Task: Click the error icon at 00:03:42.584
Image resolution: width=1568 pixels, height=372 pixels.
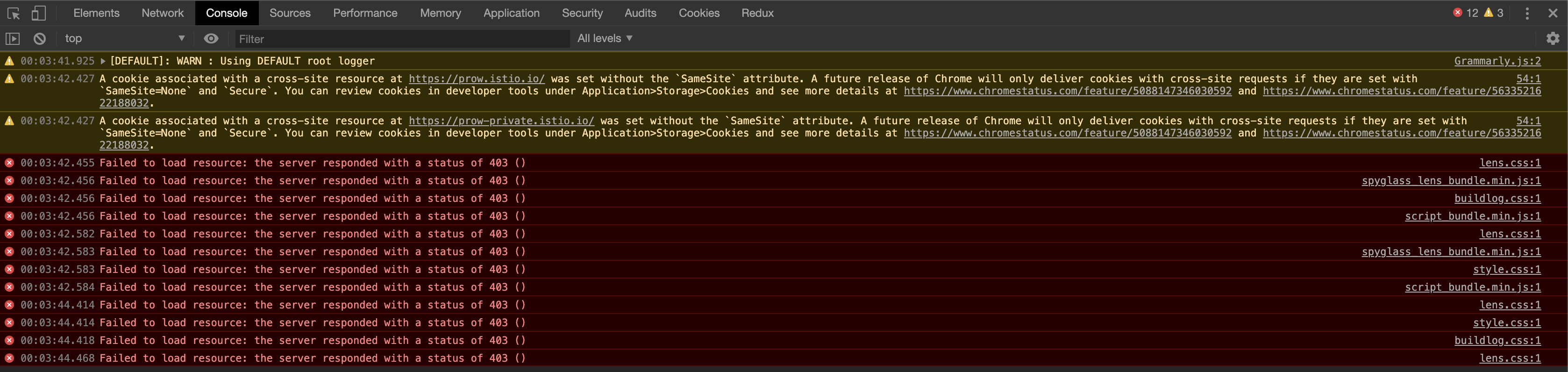Action: pyautogui.click(x=9, y=287)
